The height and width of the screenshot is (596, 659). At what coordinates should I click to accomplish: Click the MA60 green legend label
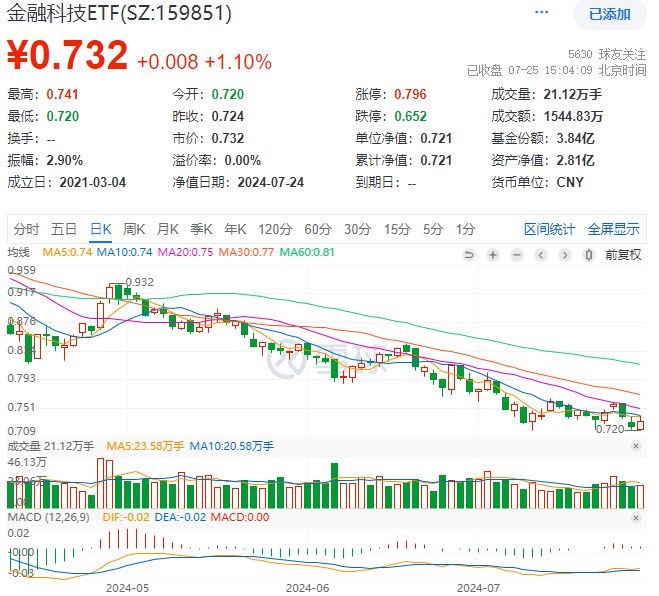(307, 252)
